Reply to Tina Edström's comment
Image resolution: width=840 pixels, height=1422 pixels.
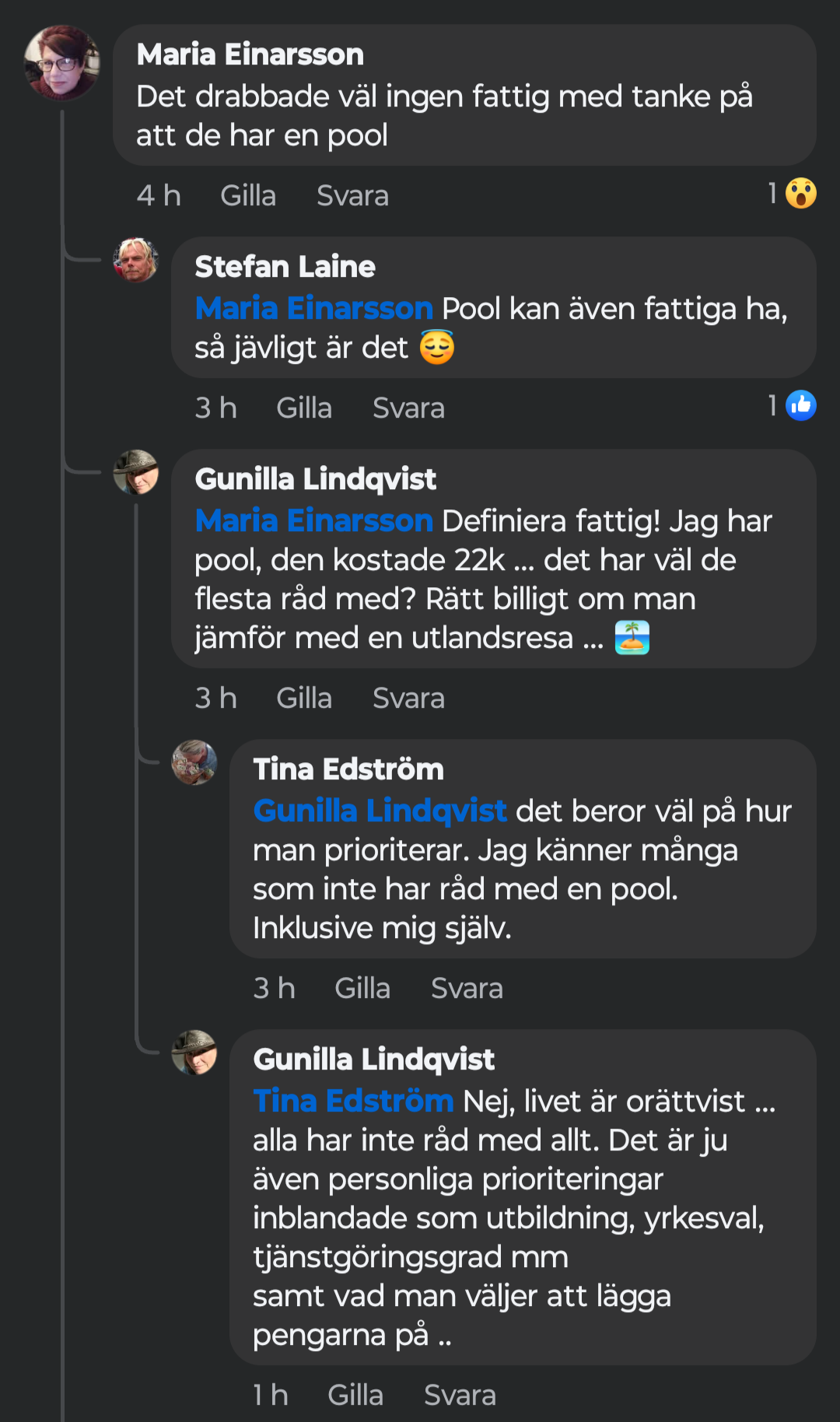click(467, 988)
